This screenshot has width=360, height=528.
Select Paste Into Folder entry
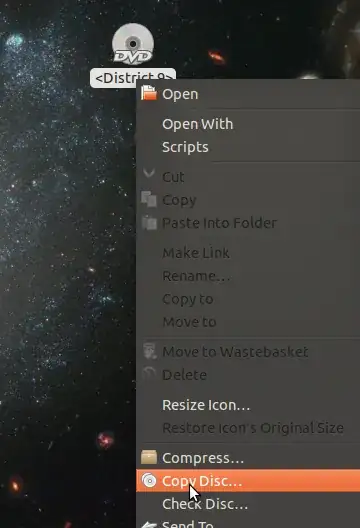248,223
